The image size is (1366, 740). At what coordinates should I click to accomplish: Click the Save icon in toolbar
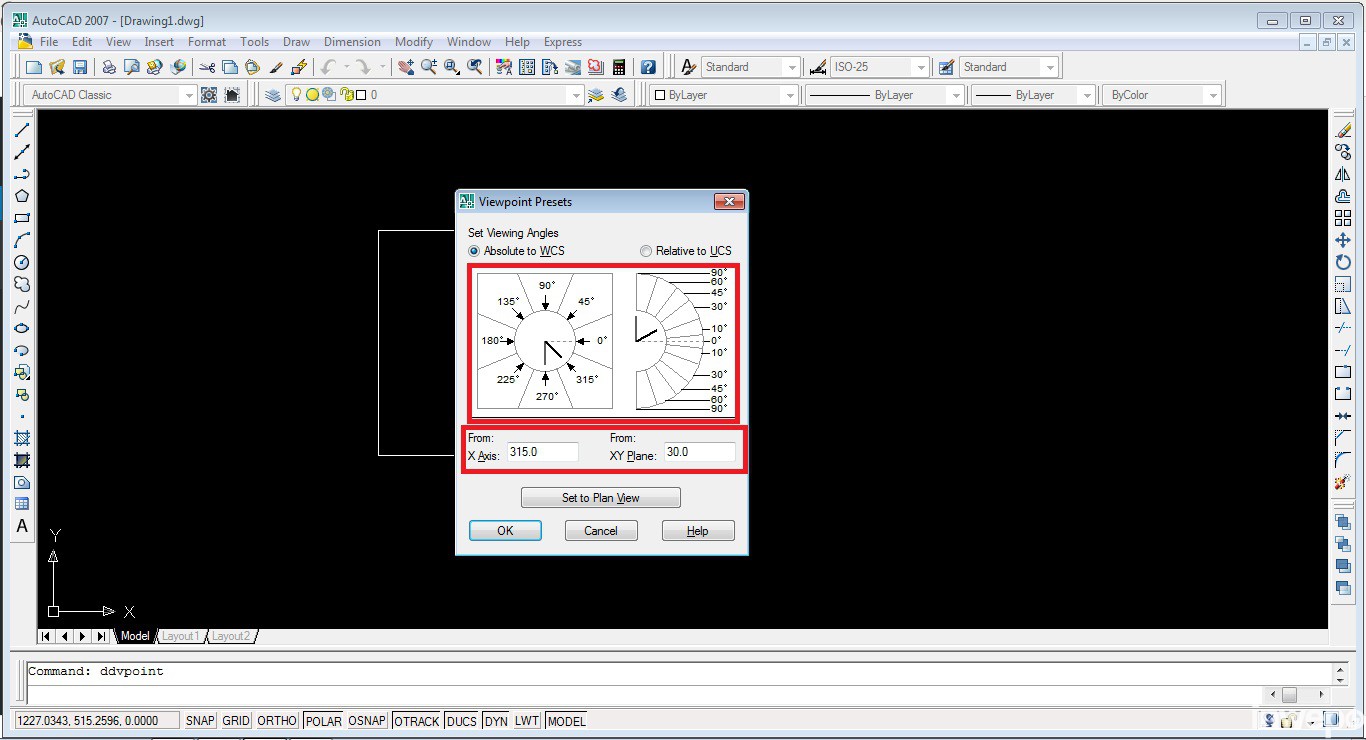point(80,67)
